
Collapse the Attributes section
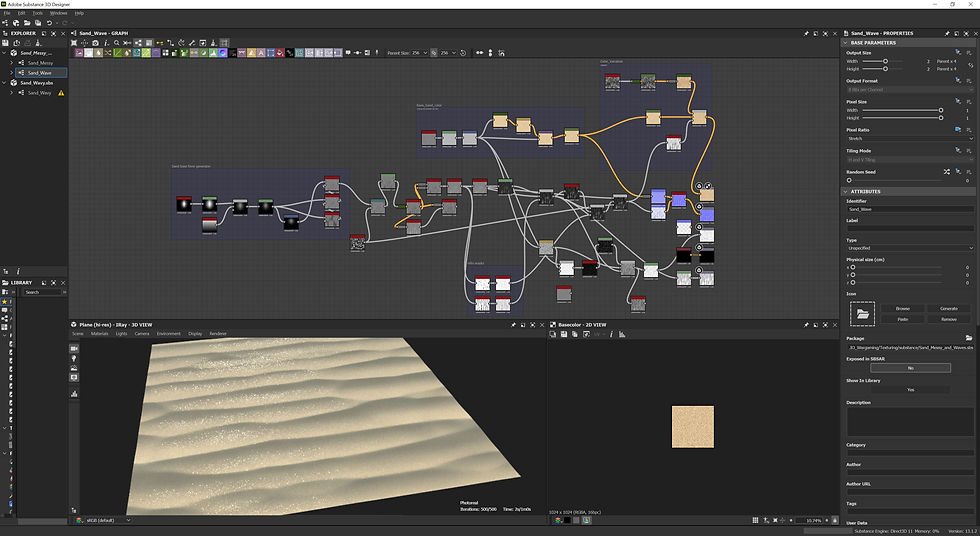[x=846, y=192]
